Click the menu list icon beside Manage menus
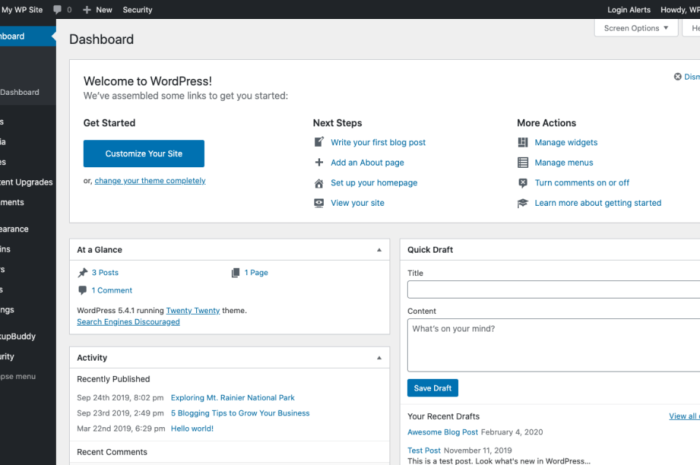Image resolution: width=700 pixels, height=465 pixels. 523,162
